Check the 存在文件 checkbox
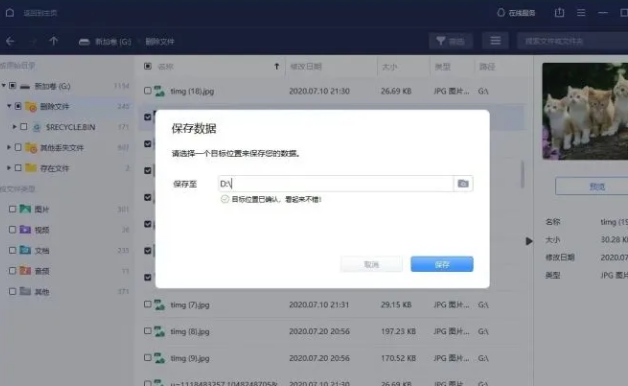 [x=18, y=168]
